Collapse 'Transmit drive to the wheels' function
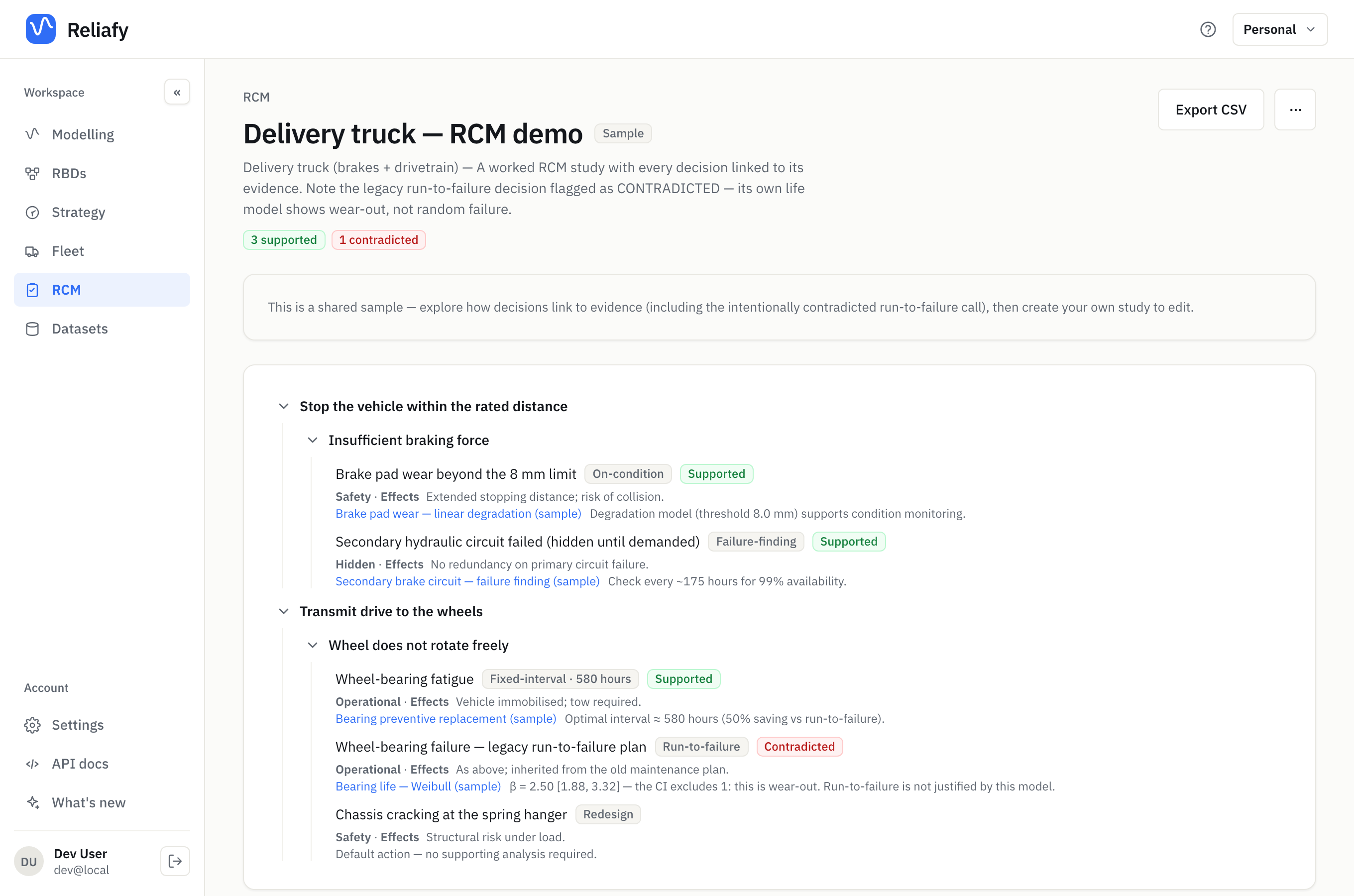The width and height of the screenshot is (1354, 896). pyautogui.click(x=284, y=611)
